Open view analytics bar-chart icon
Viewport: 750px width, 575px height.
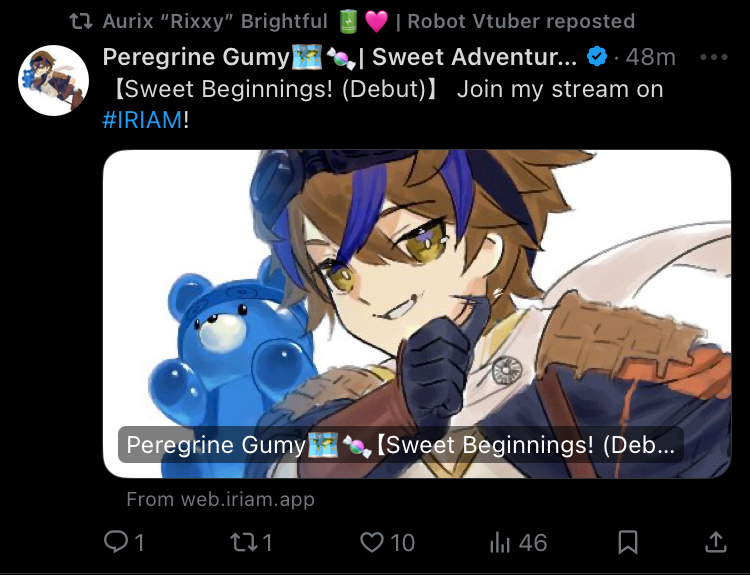pos(500,542)
